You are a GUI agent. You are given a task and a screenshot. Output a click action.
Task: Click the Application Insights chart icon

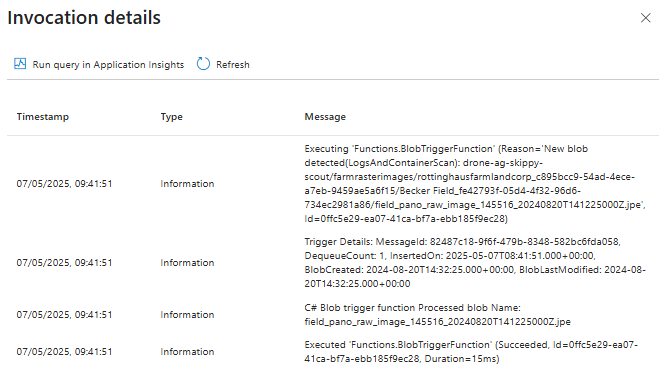pos(20,64)
